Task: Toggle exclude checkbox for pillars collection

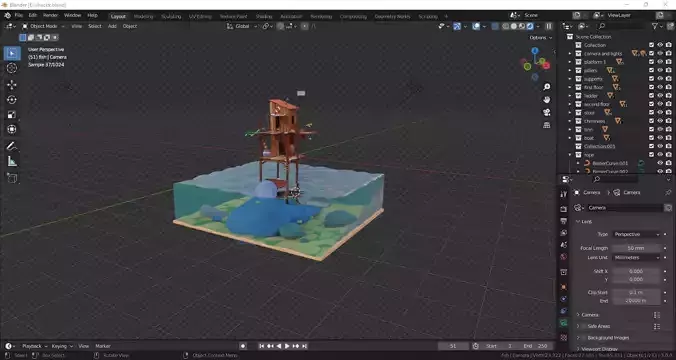Action: (x=651, y=70)
